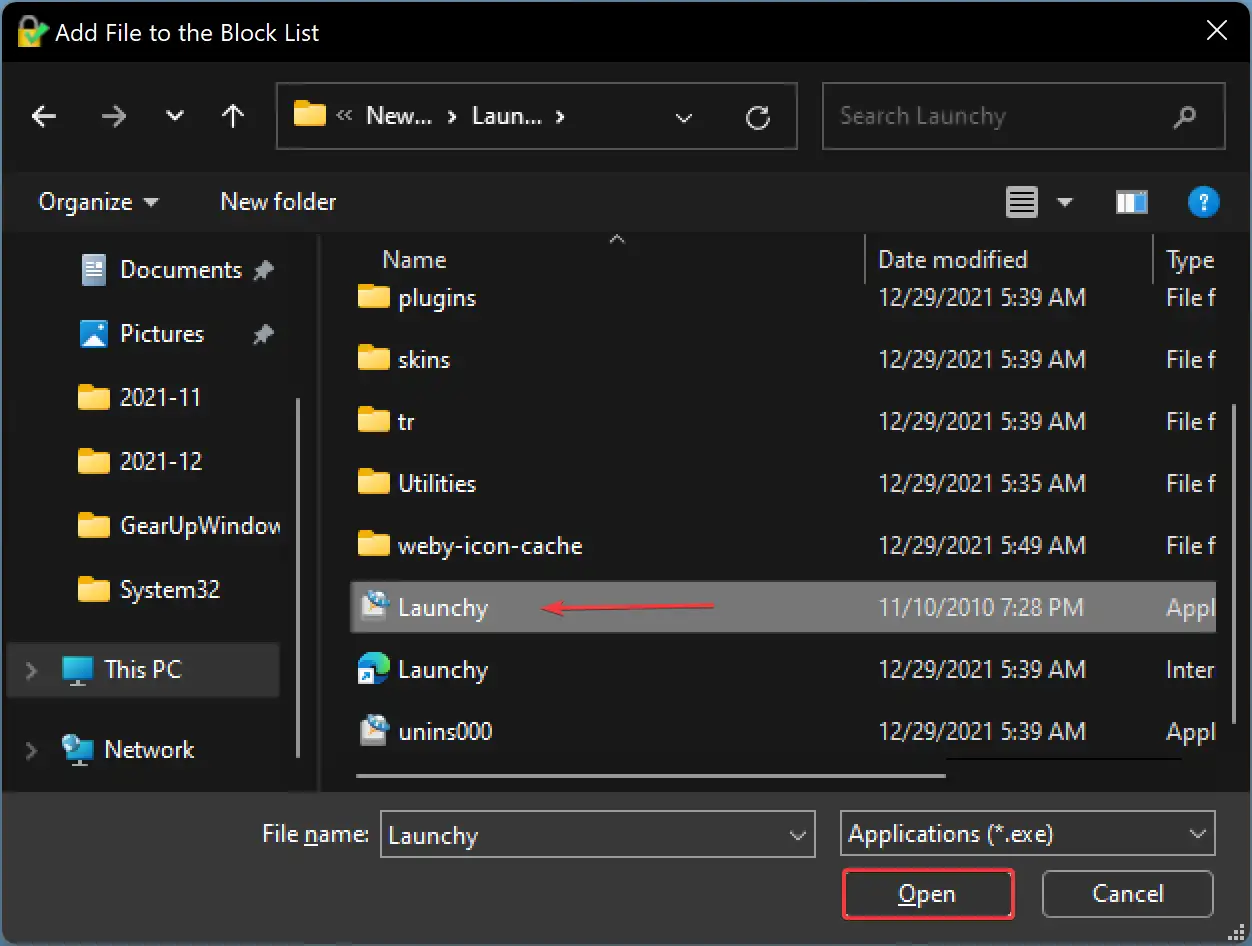The height and width of the screenshot is (946, 1252).
Task: Click the navigation pane scrollbar
Action: coord(298,578)
